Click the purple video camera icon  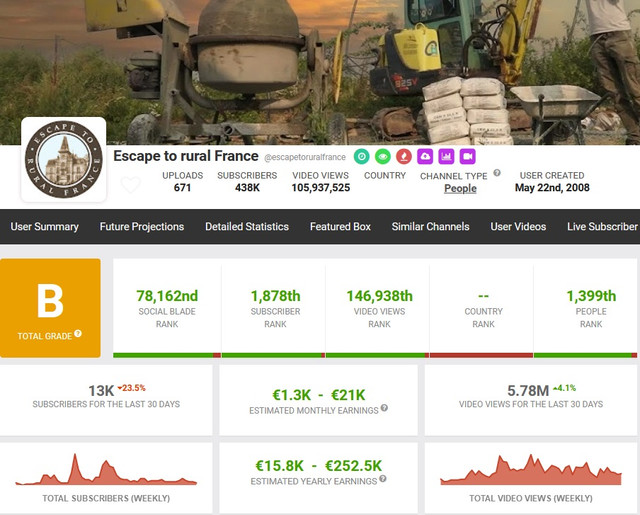coord(467,156)
